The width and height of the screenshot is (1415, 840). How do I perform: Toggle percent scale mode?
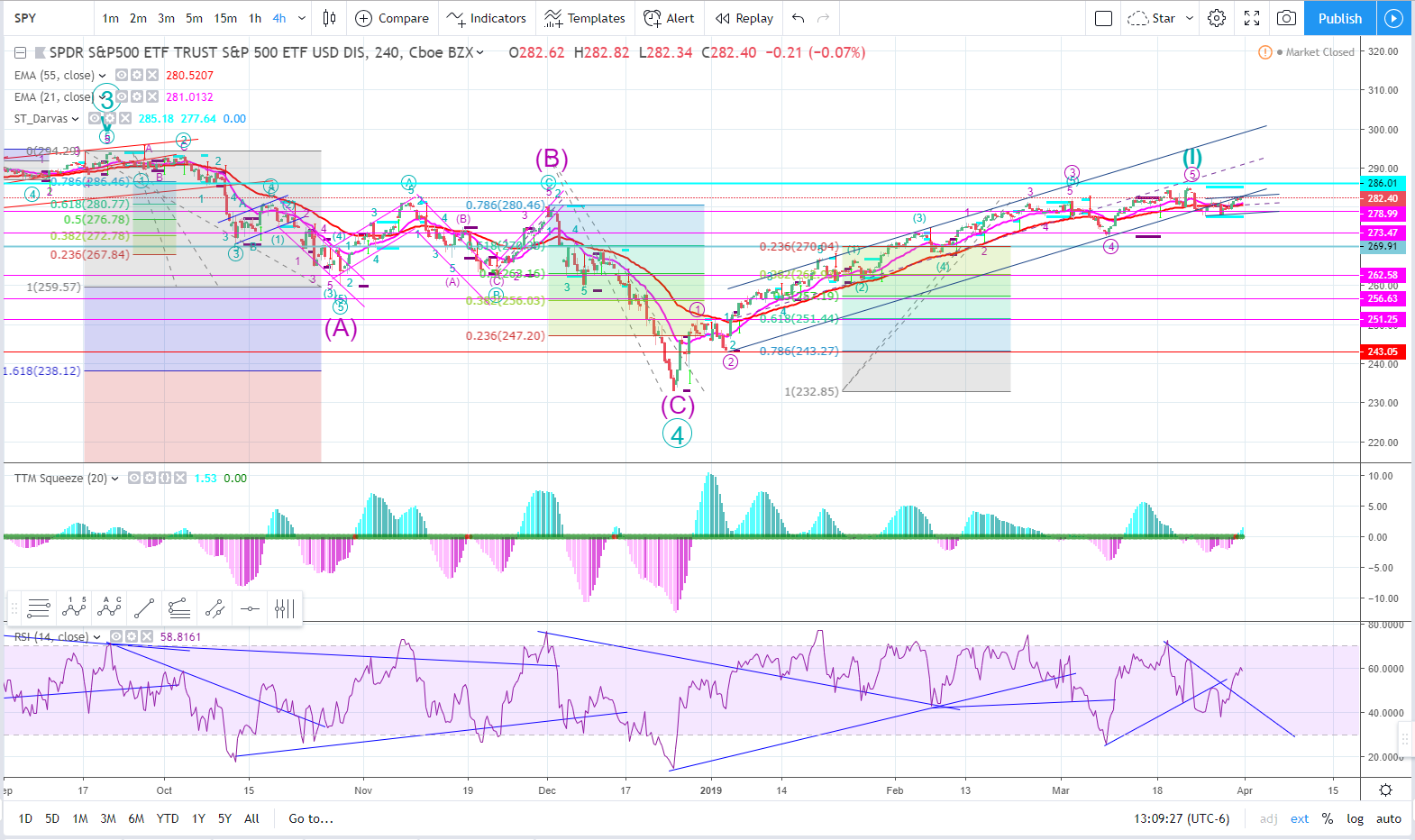pos(1328,818)
